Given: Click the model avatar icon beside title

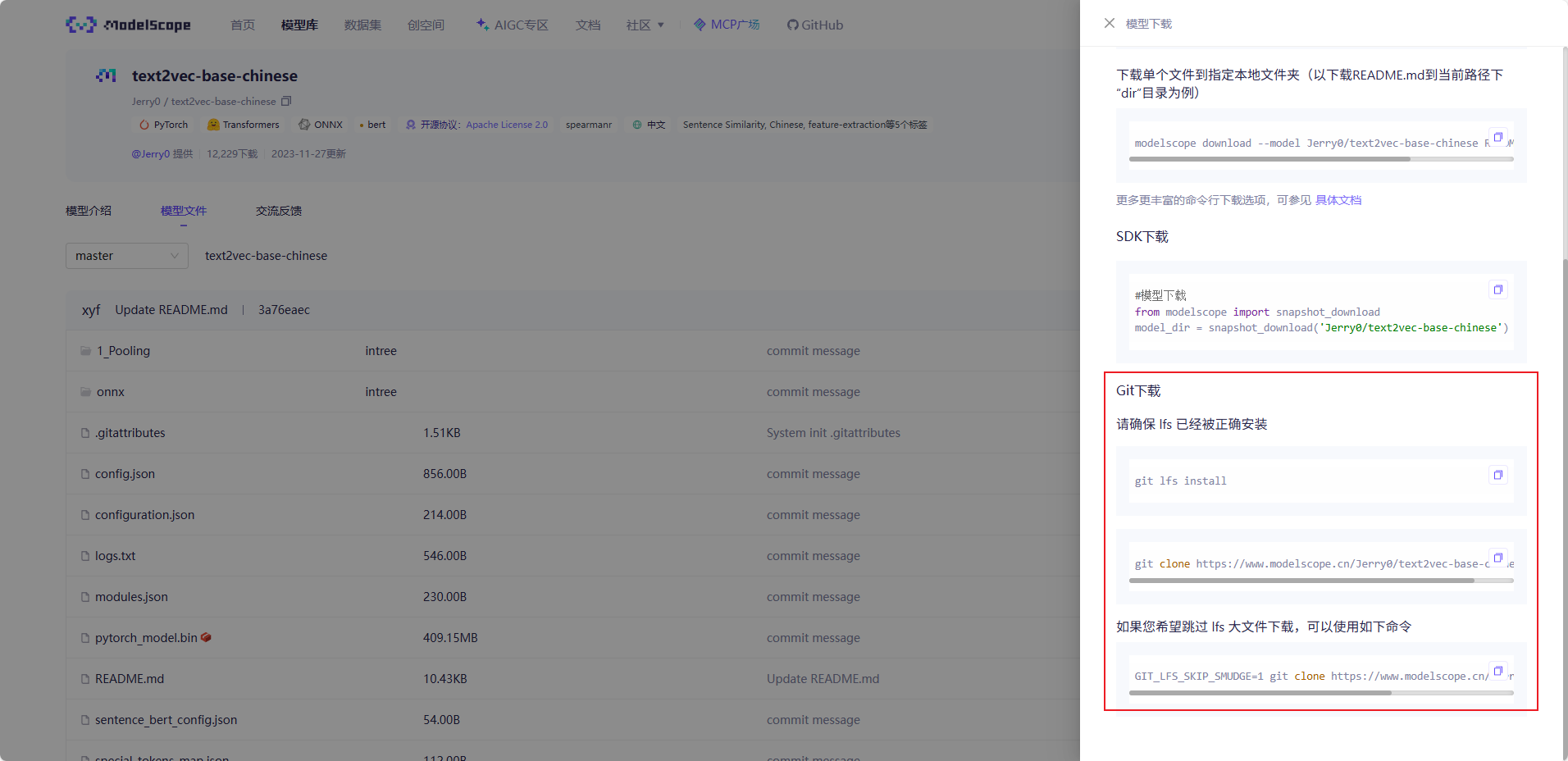Looking at the screenshot, I should click(x=106, y=75).
